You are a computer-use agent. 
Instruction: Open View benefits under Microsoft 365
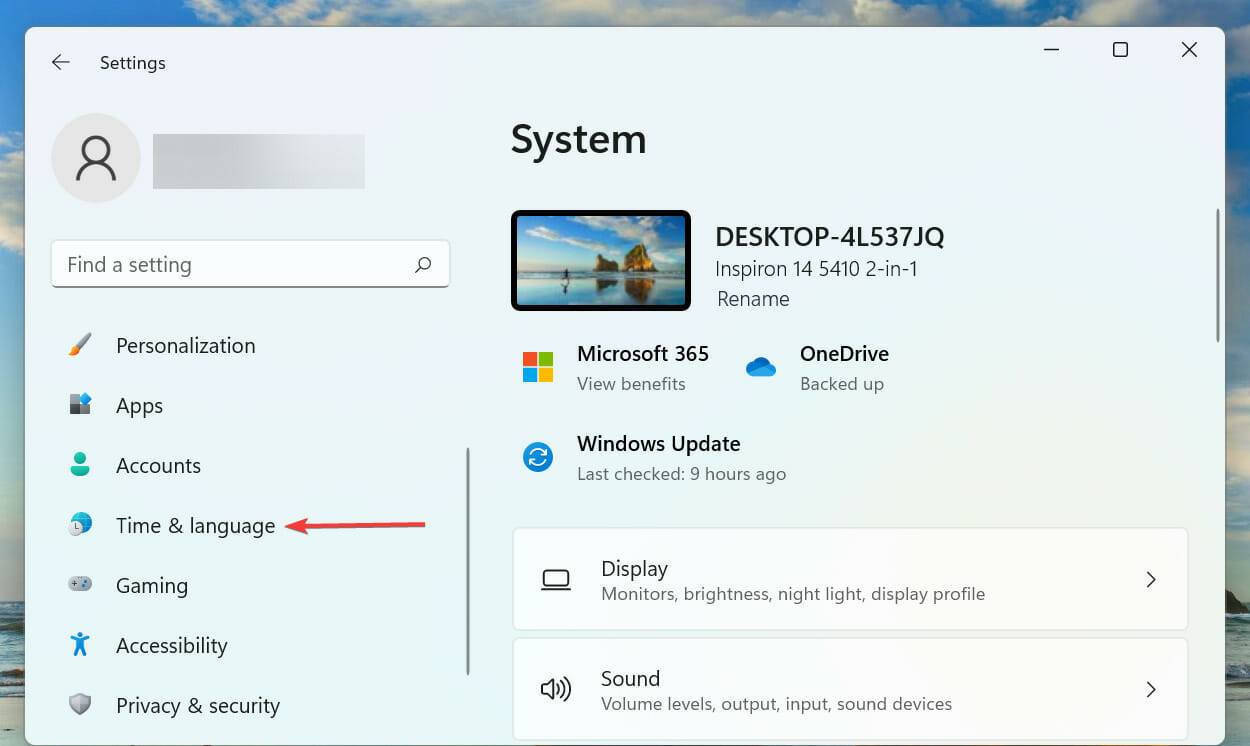(x=631, y=383)
